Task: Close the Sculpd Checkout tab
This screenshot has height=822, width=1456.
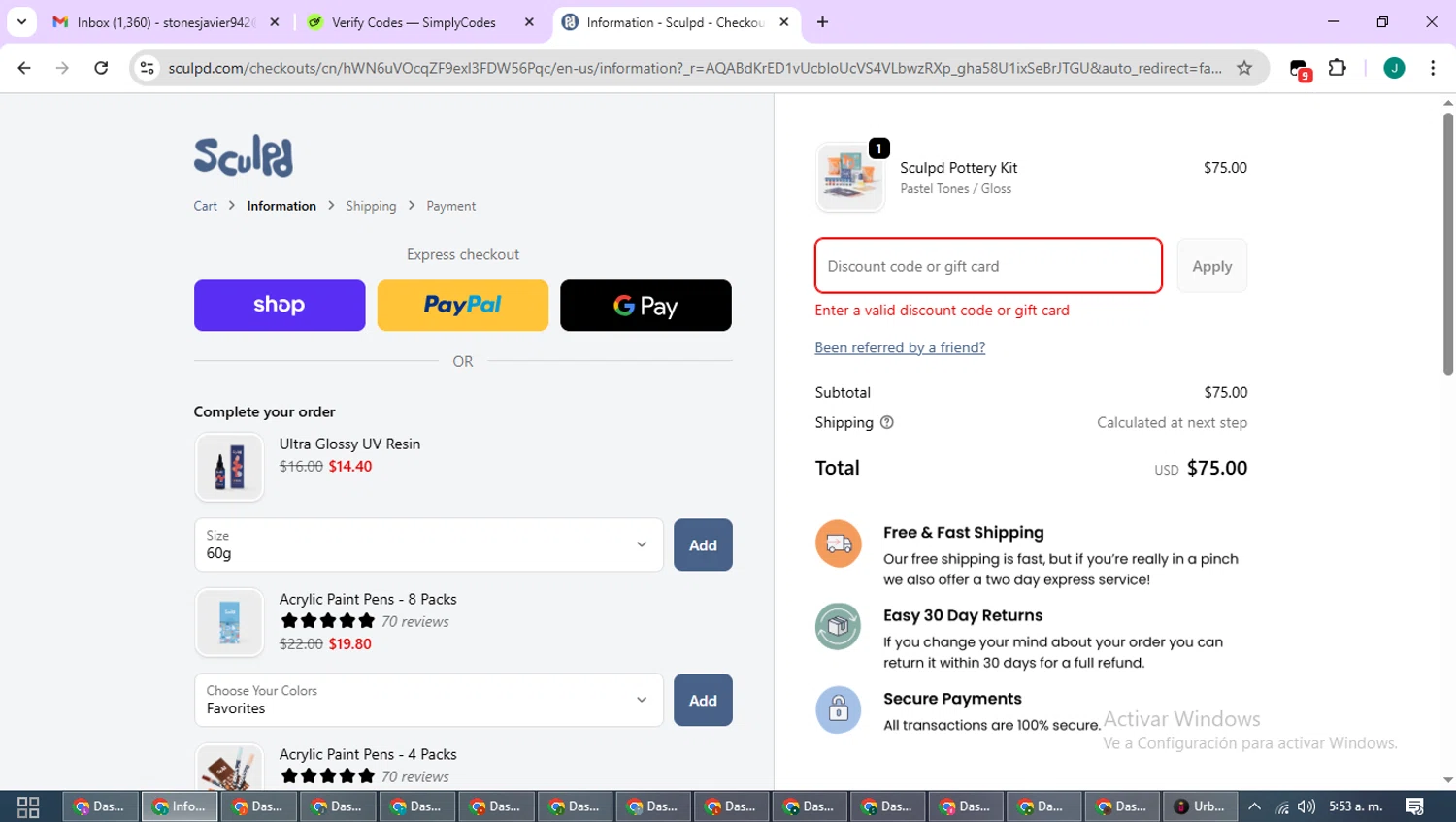Action: click(784, 22)
